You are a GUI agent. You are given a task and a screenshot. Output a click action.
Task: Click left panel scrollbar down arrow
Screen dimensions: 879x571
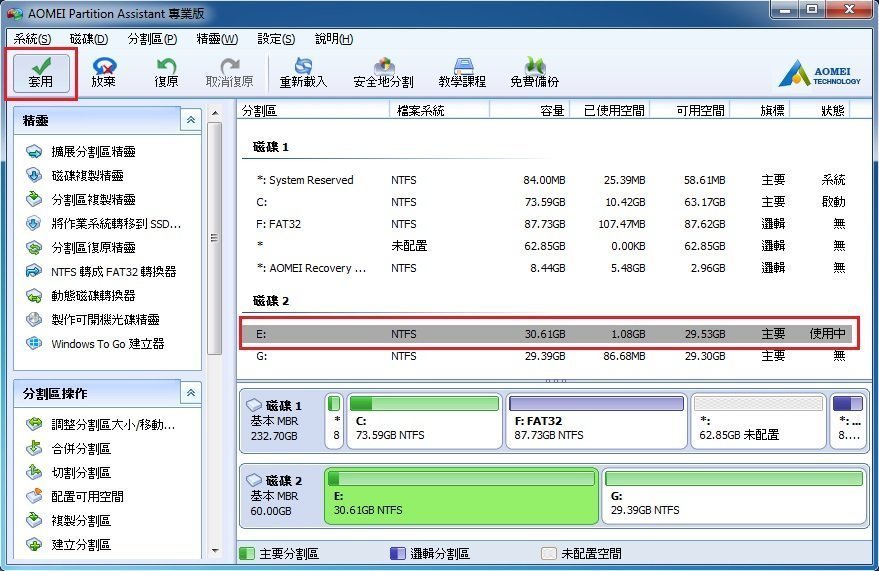(215, 551)
